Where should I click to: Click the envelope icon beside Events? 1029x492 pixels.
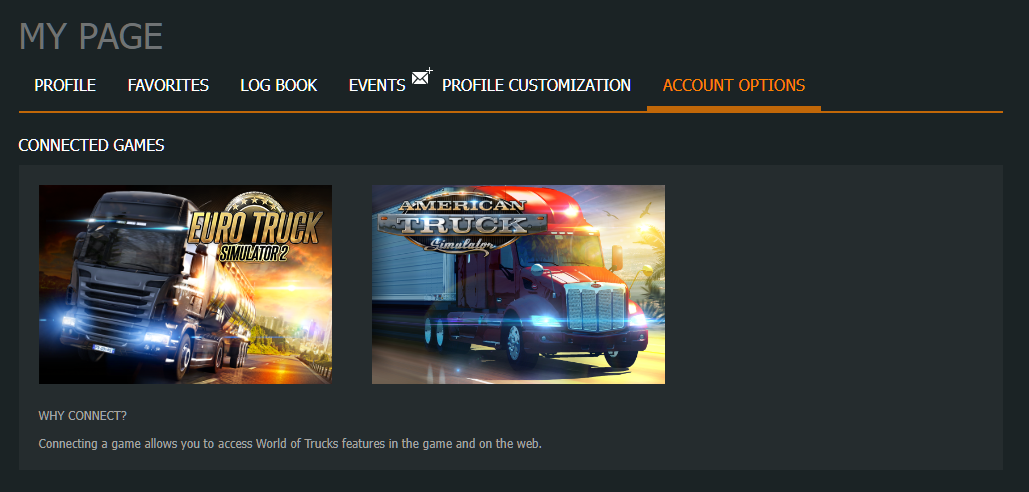(x=422, y=76)
